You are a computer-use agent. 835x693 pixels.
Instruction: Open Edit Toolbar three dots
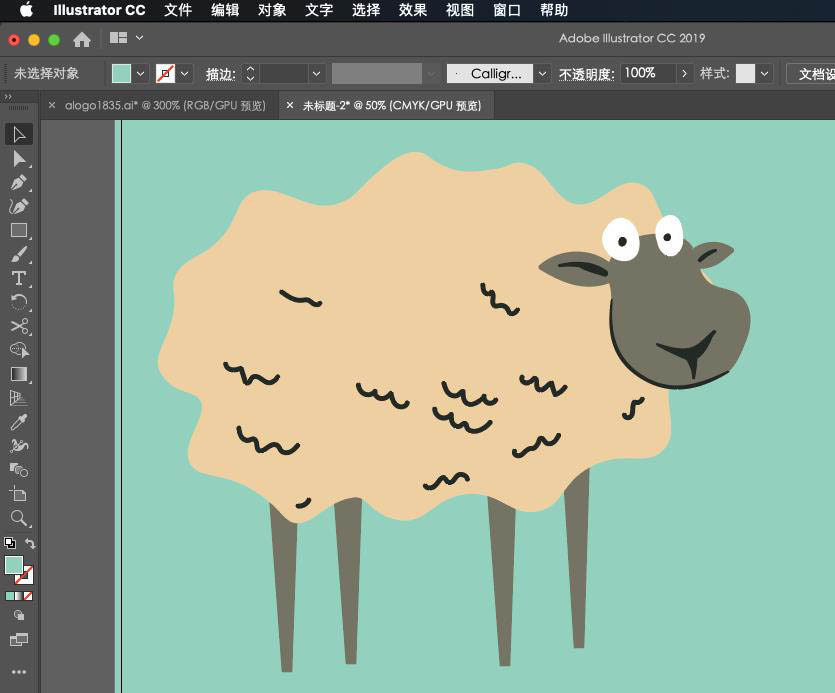tap(19, 672)
